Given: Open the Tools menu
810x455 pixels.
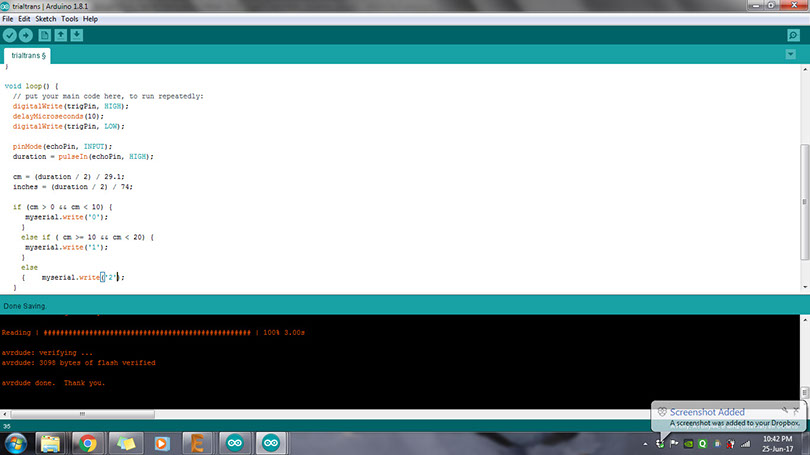Looking at the screenshot, I should [70, 19].
